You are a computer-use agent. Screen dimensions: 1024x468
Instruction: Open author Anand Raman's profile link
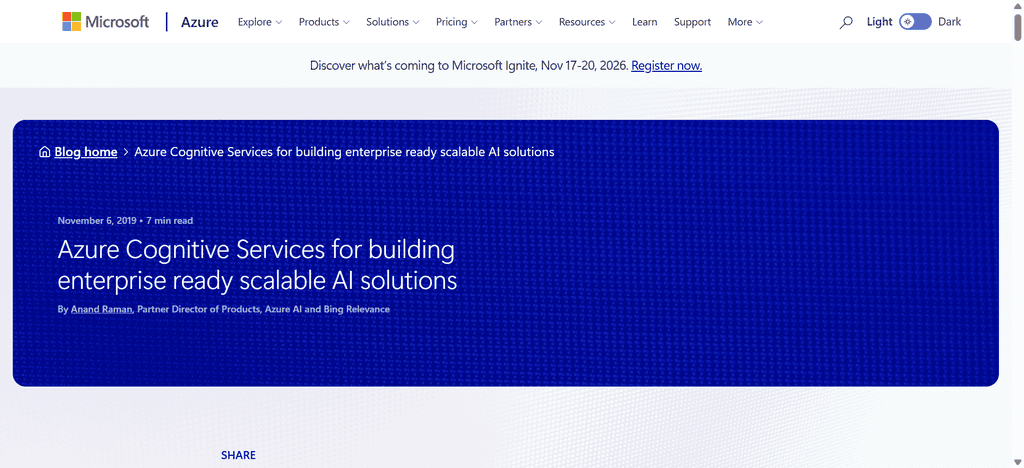tap(101, 309)
